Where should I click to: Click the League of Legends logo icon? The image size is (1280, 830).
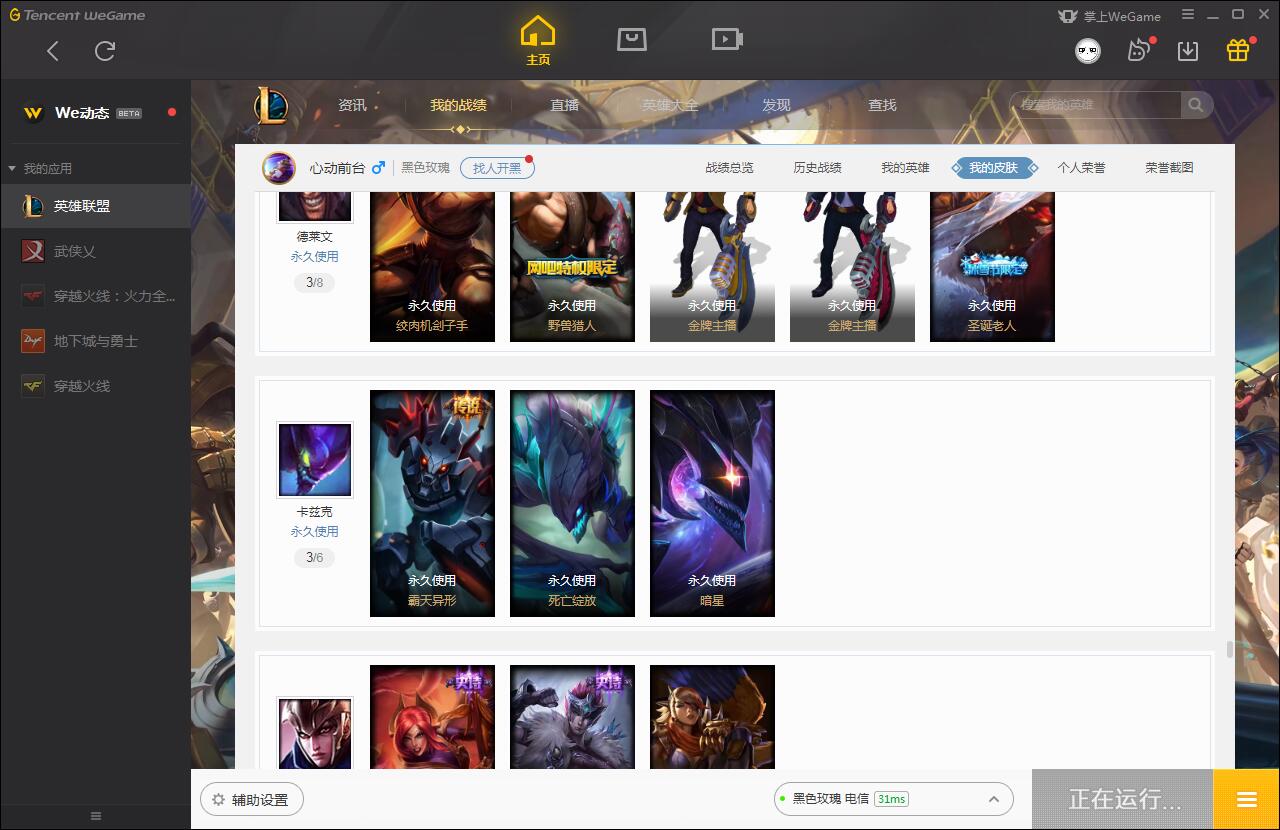tap(270, 105)
